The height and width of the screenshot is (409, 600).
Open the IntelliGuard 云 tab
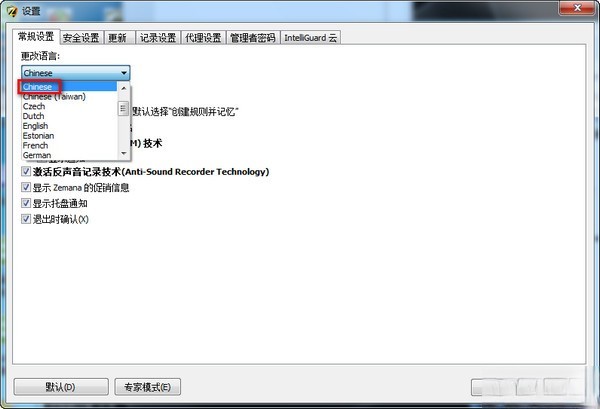tap(310, 37)
